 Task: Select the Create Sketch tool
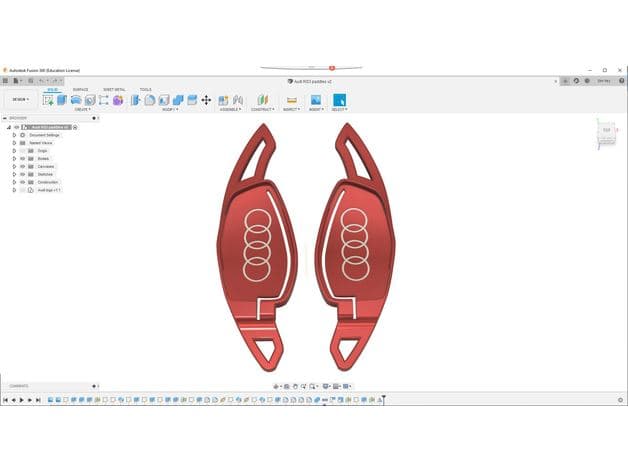48,100
